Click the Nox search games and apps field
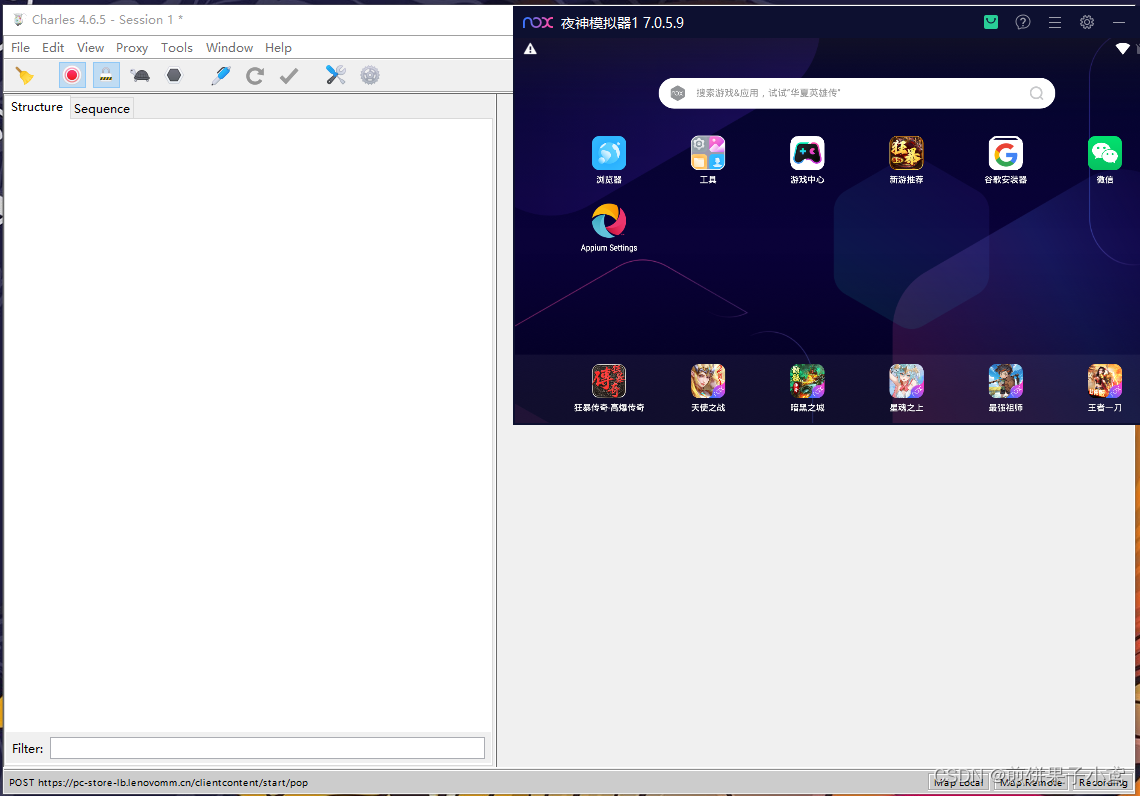 coord(856,93)
